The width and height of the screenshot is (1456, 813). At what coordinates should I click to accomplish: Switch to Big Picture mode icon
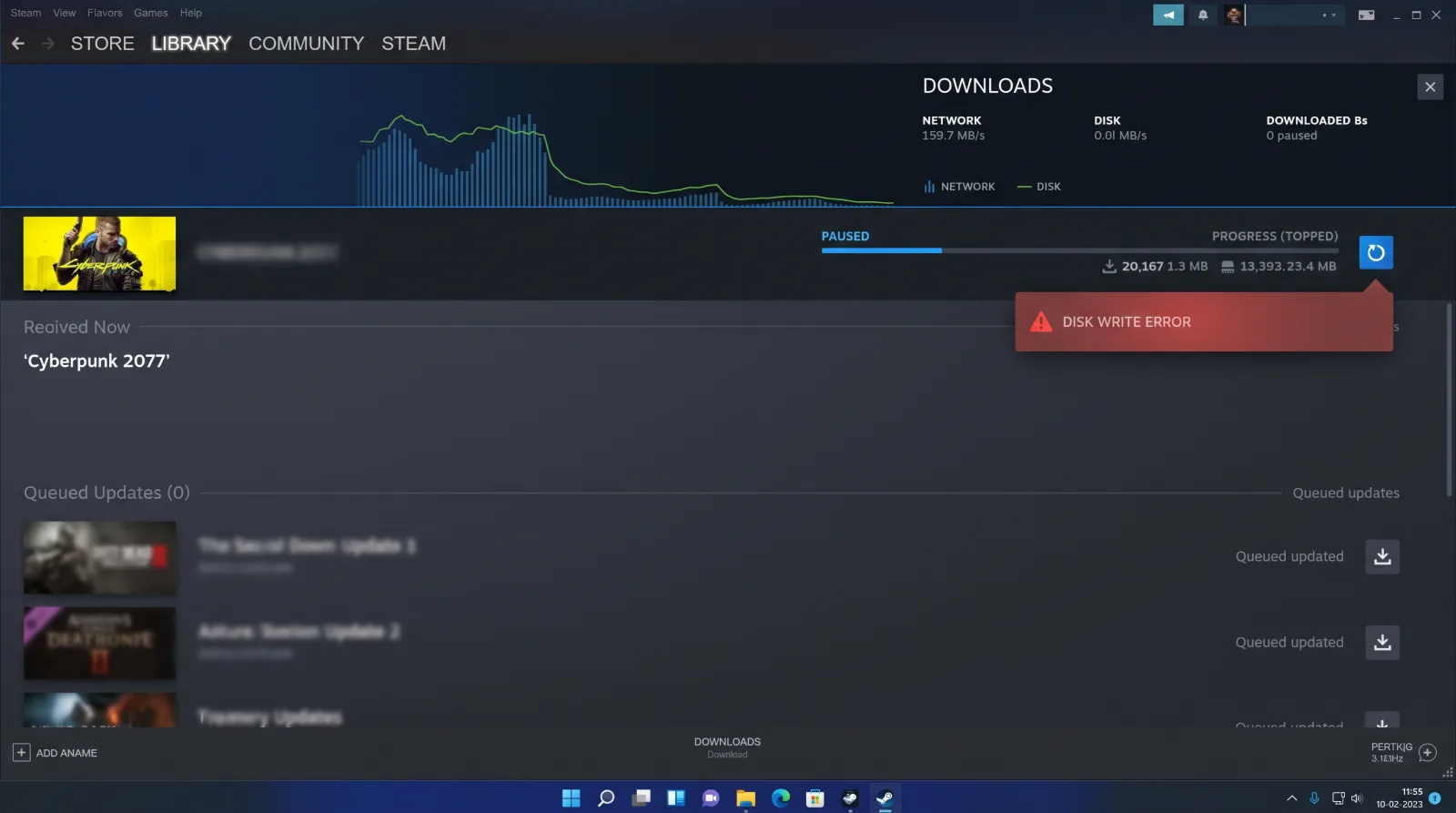click(1366, 15)
